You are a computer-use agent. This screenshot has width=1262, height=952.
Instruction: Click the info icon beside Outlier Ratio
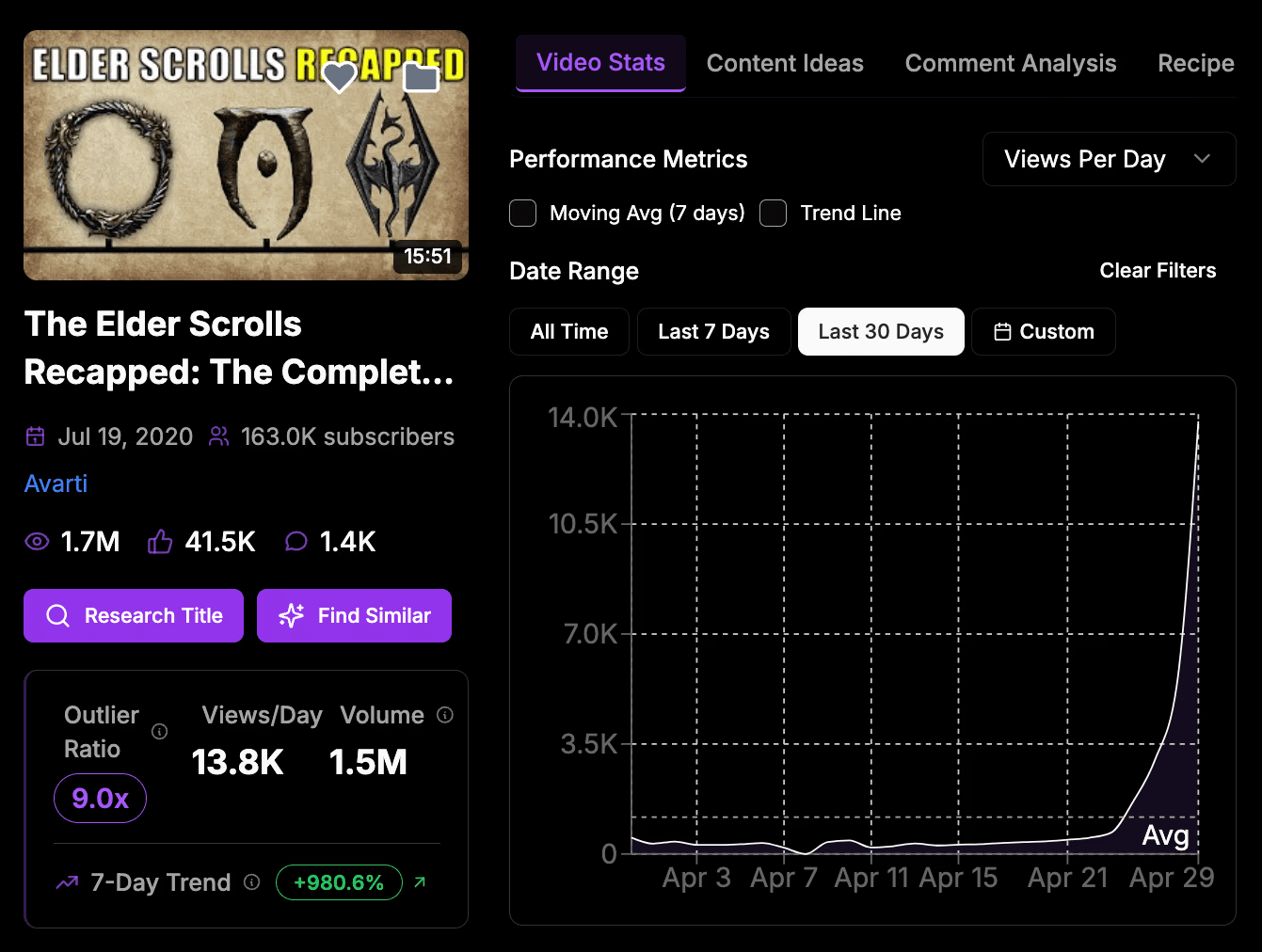coord(160,732)
